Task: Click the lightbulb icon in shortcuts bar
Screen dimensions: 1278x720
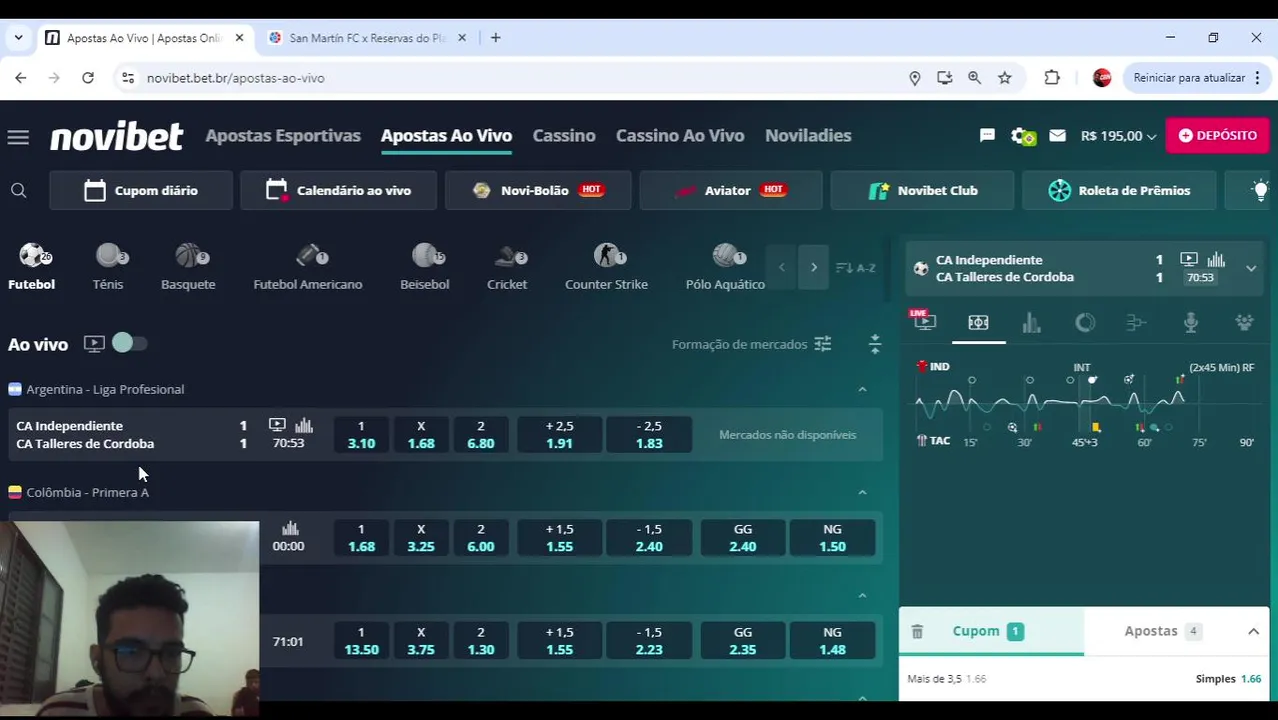Action: click(1260, 190)
